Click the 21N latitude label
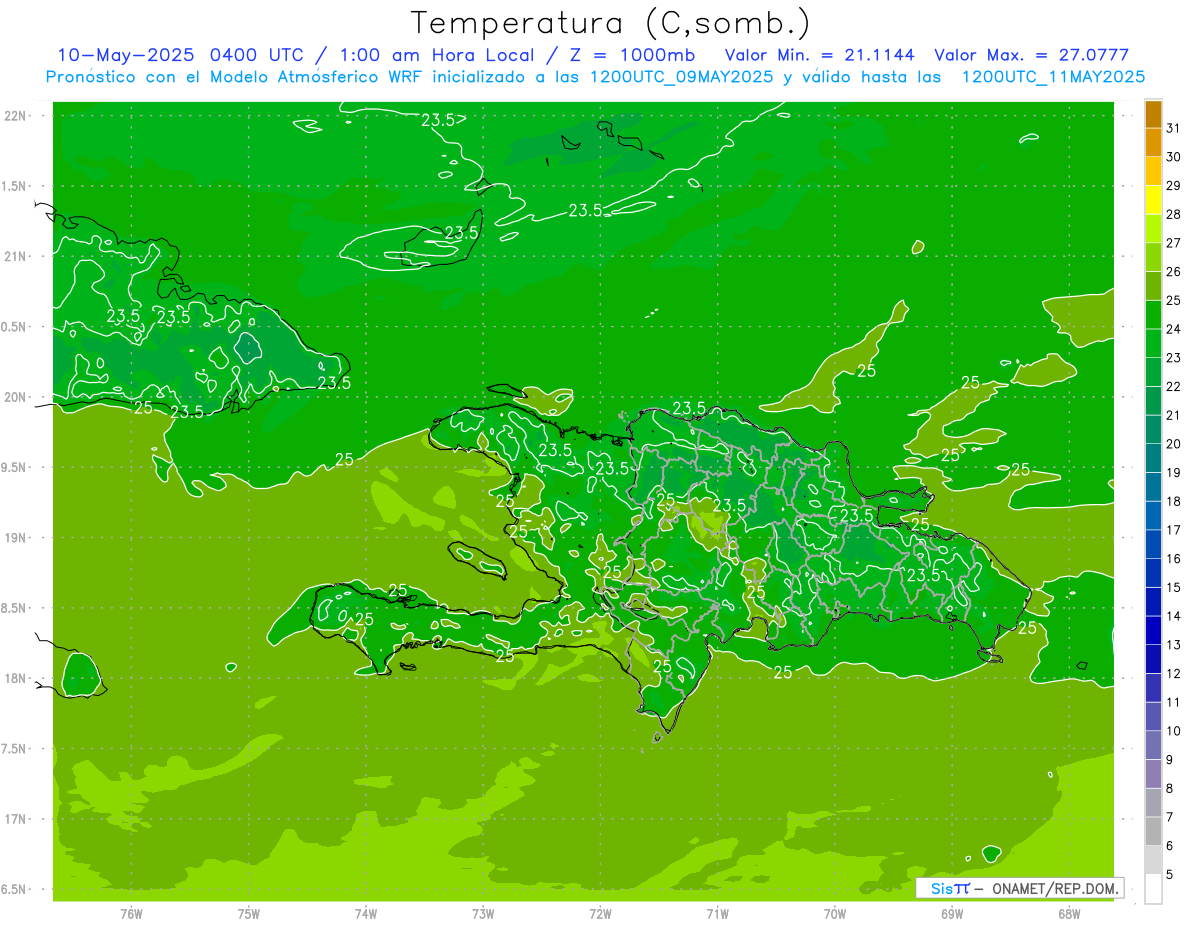Image resolution: width=1200 pixels, height=927 pixels. click(15, 256)
